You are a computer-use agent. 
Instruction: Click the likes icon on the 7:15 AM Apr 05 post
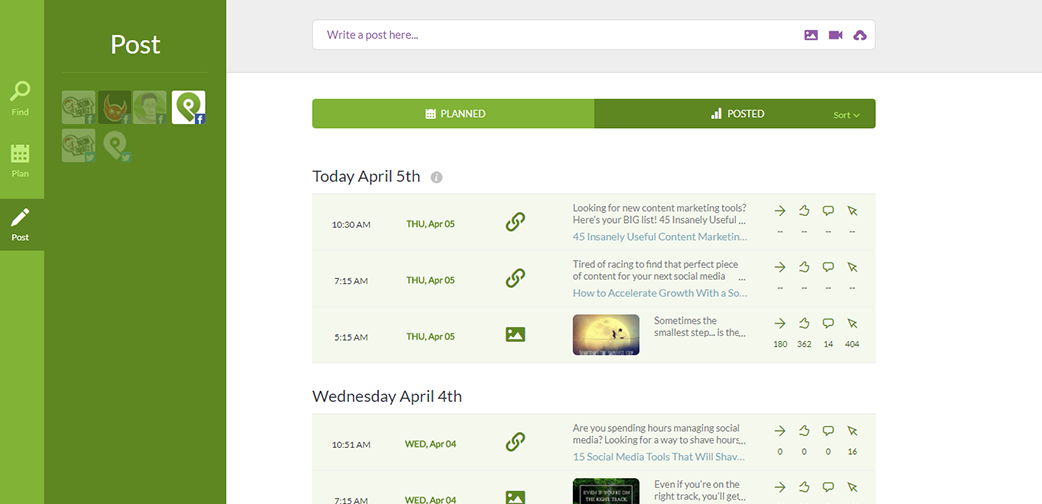point(804,268)
